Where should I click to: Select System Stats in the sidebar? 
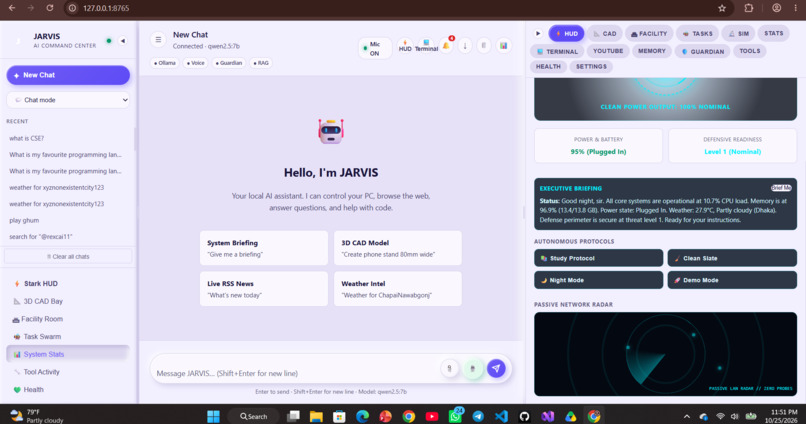click(x=68, y=354)
